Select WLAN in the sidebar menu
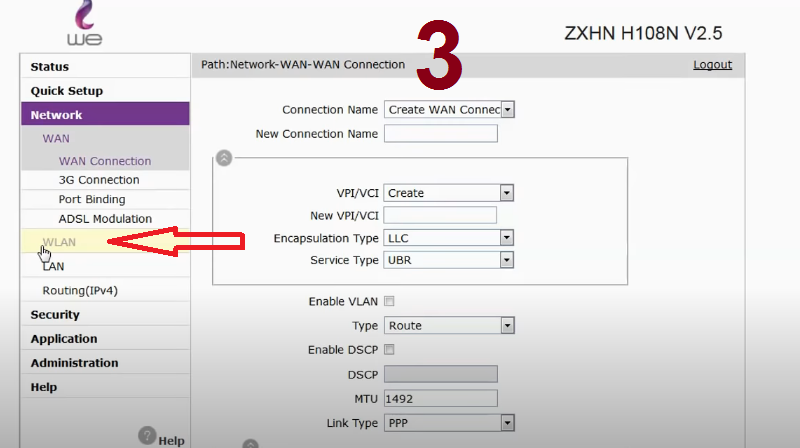Viewport: 800px width, 448px height. [x=59, y=242]
